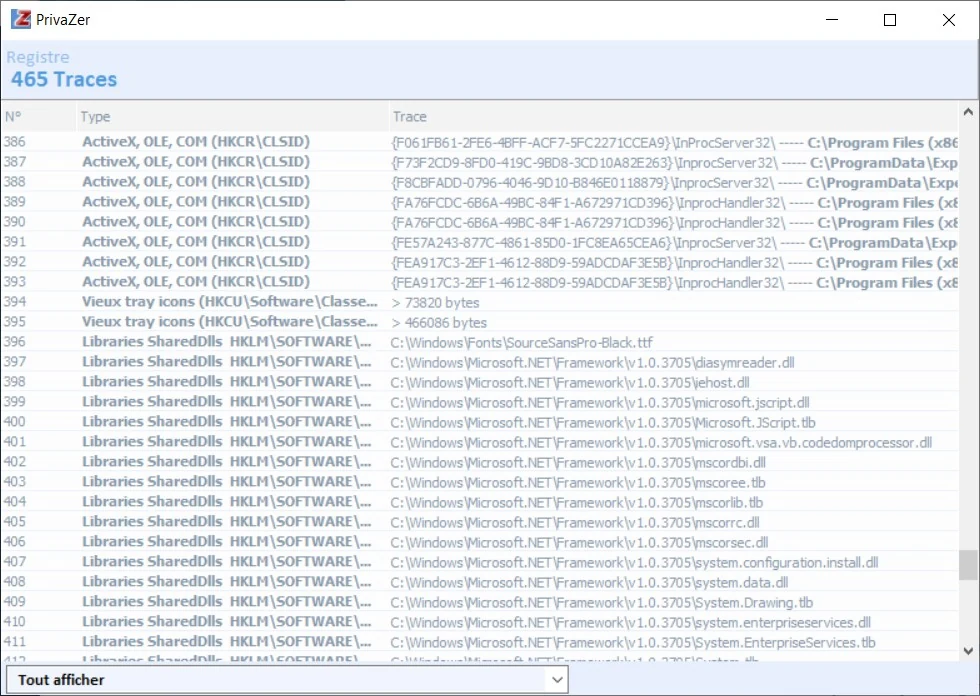The width and height of the screenshot is (980, 696).
Task: Select the diasymreader.dll trace
Action: [x=479, y=362]
